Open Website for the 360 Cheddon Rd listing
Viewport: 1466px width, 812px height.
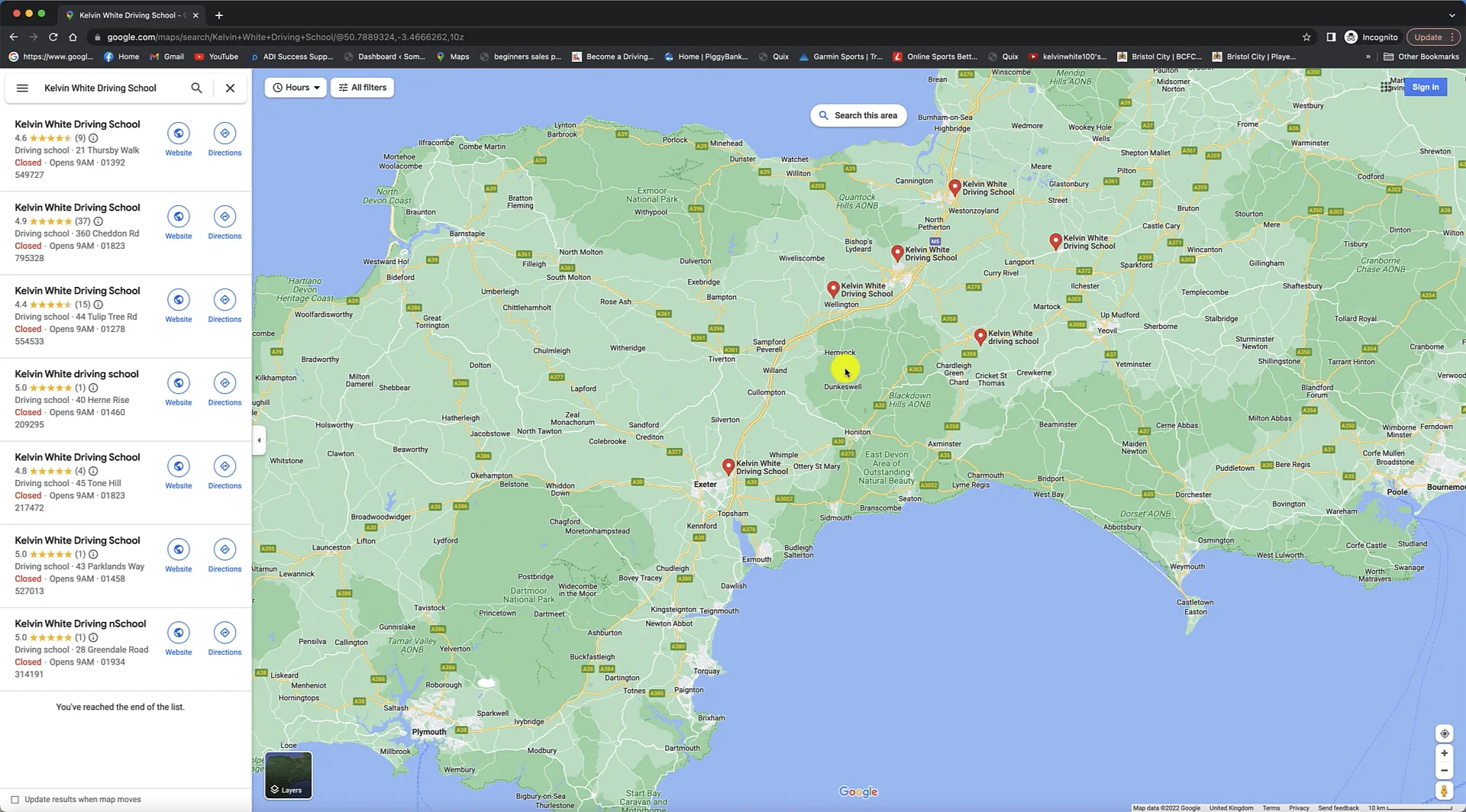(x=179, y=222)
